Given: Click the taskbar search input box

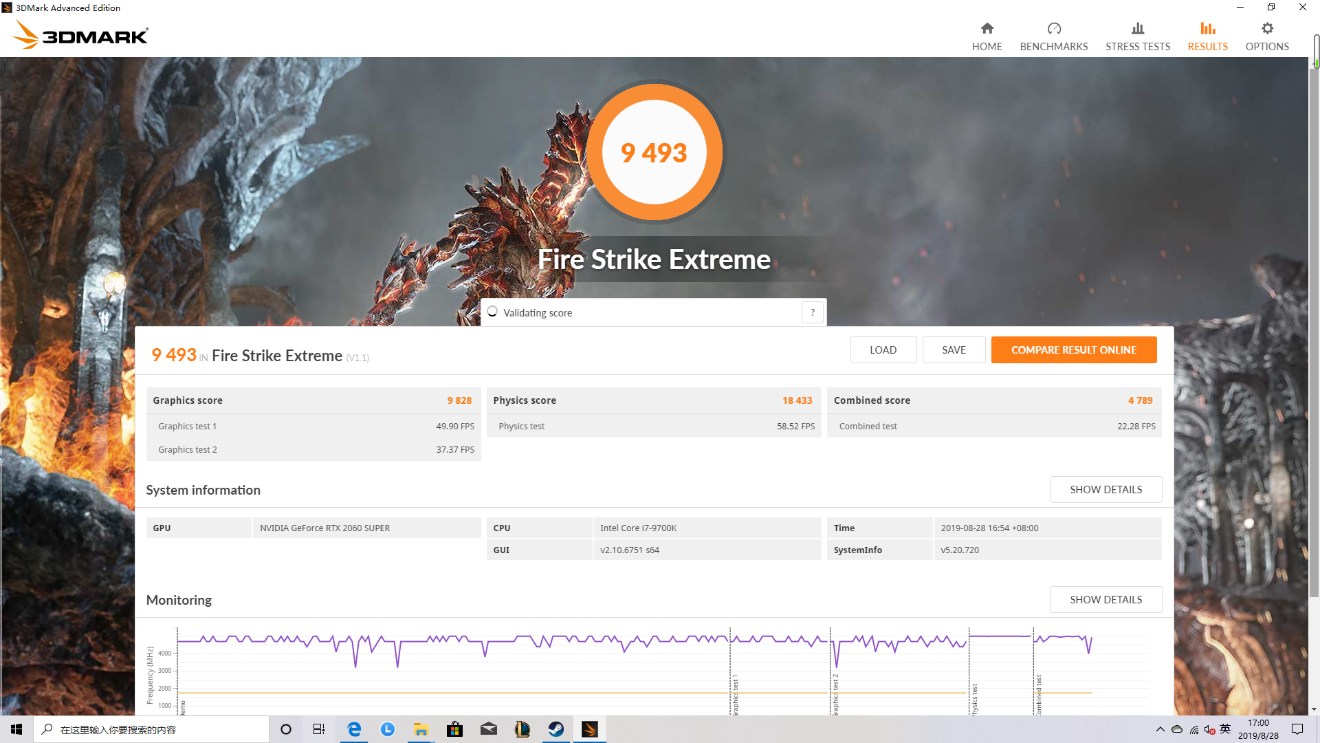Looking at the screenshot, I should (x=151, y=729).
